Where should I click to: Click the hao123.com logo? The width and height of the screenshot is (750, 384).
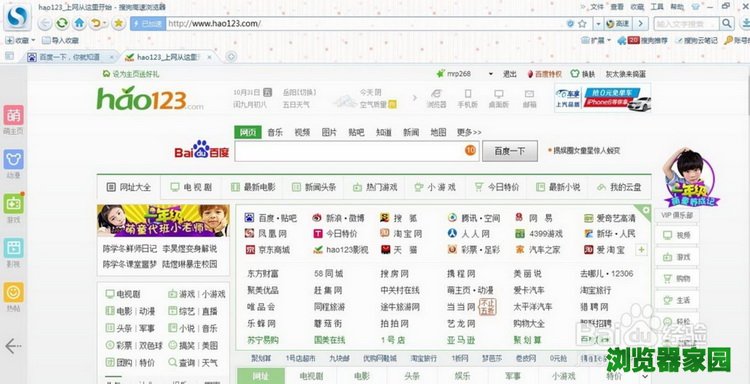point(150,98)
